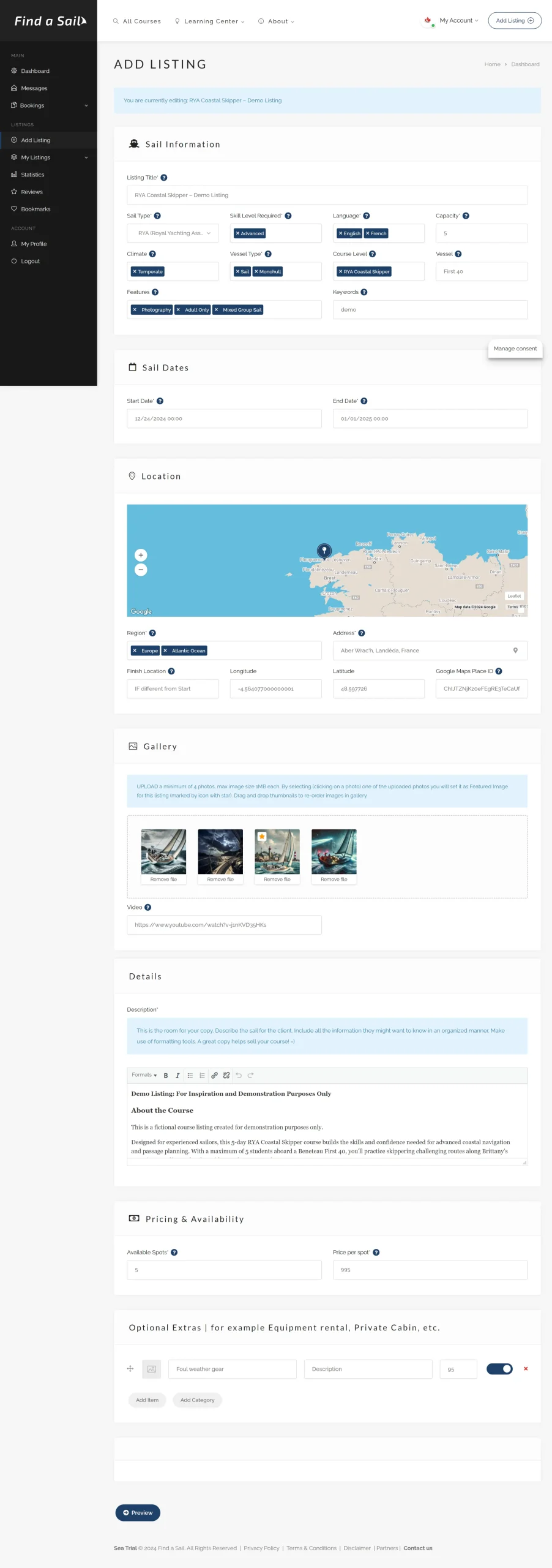Click the Find a Sail logo
This screenshot has height=1568, width=552.
[50, 21]
